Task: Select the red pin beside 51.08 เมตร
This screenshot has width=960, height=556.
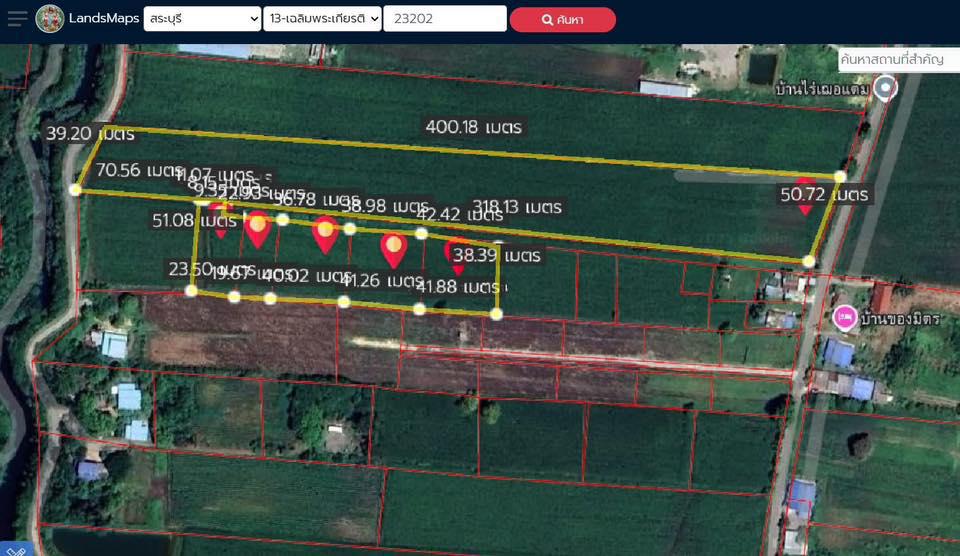Action: pos(219,222)
